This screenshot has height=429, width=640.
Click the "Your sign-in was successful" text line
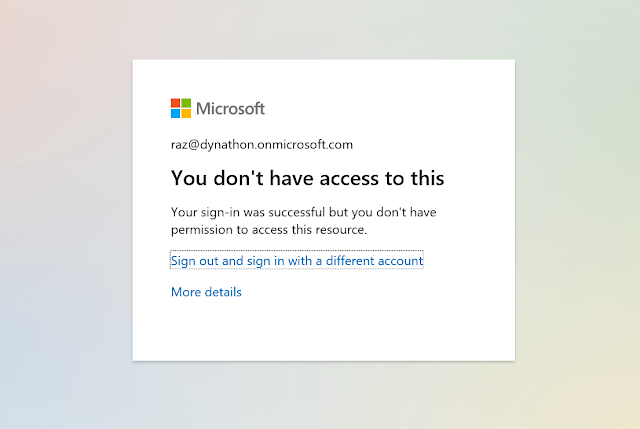pos(303,212)
